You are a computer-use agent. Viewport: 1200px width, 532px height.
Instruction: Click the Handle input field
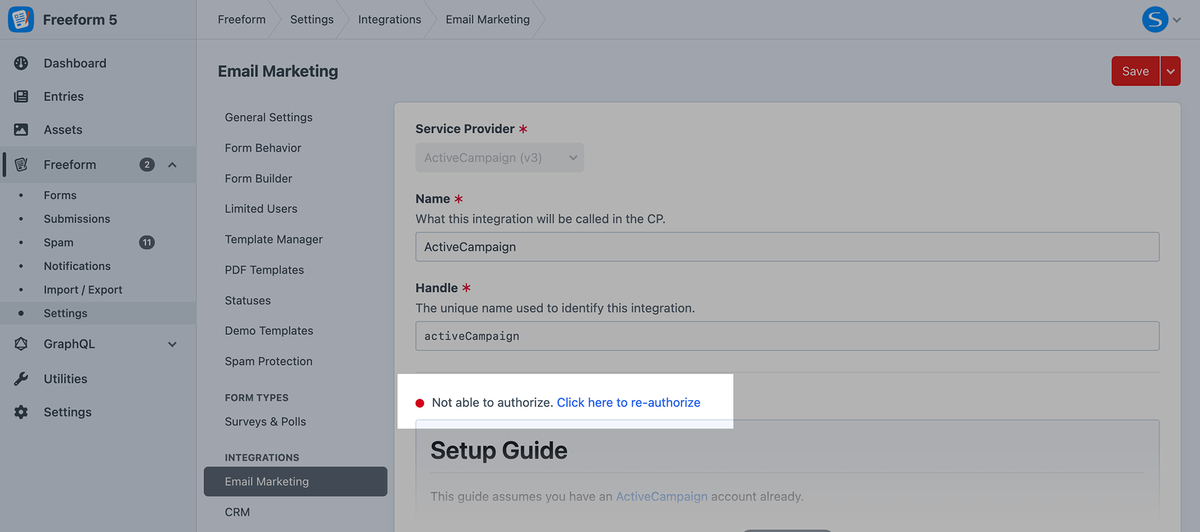point(787,336)
